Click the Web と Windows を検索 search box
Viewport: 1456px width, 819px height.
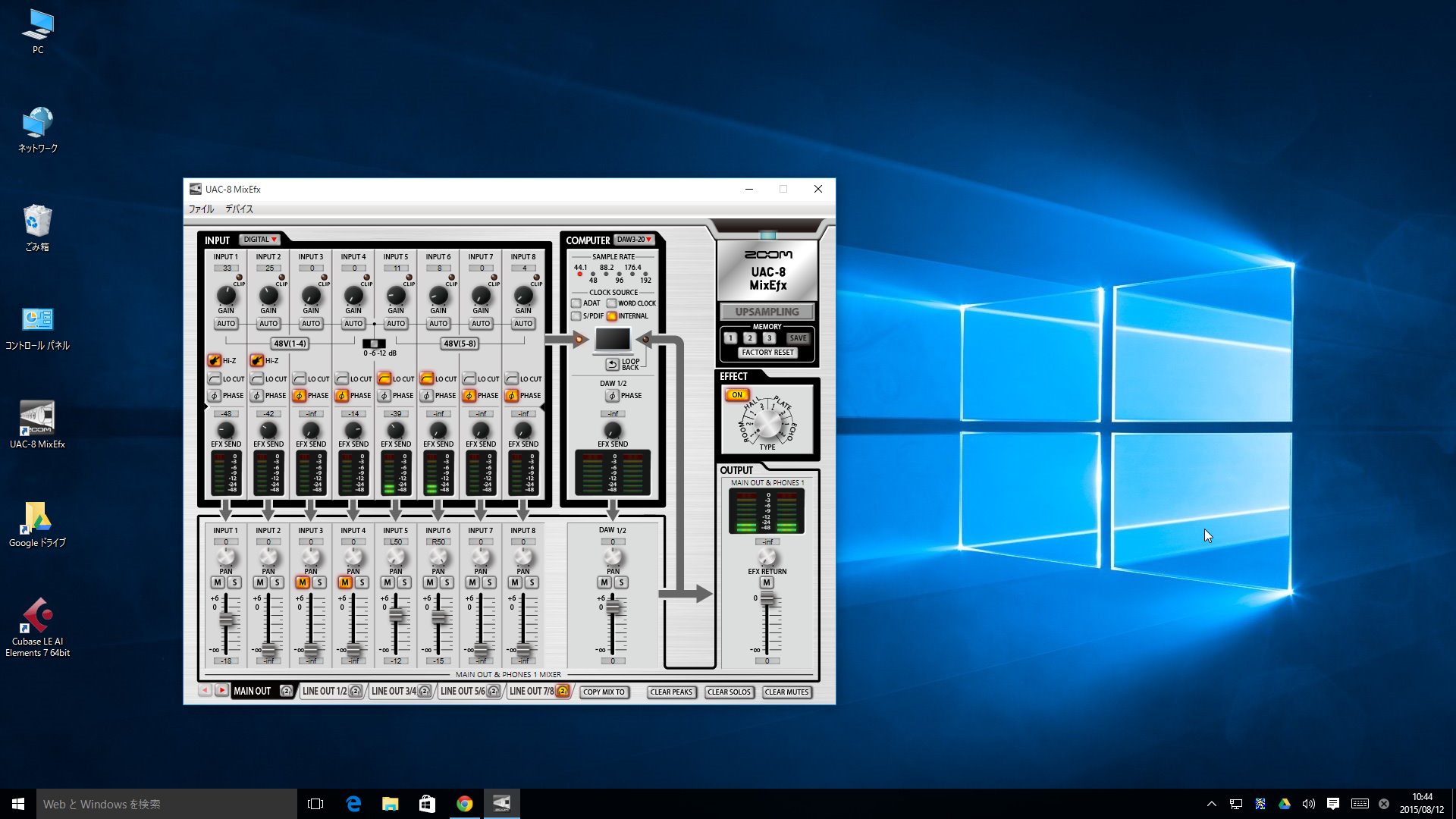pyautogui.click(x=167, y=804)
